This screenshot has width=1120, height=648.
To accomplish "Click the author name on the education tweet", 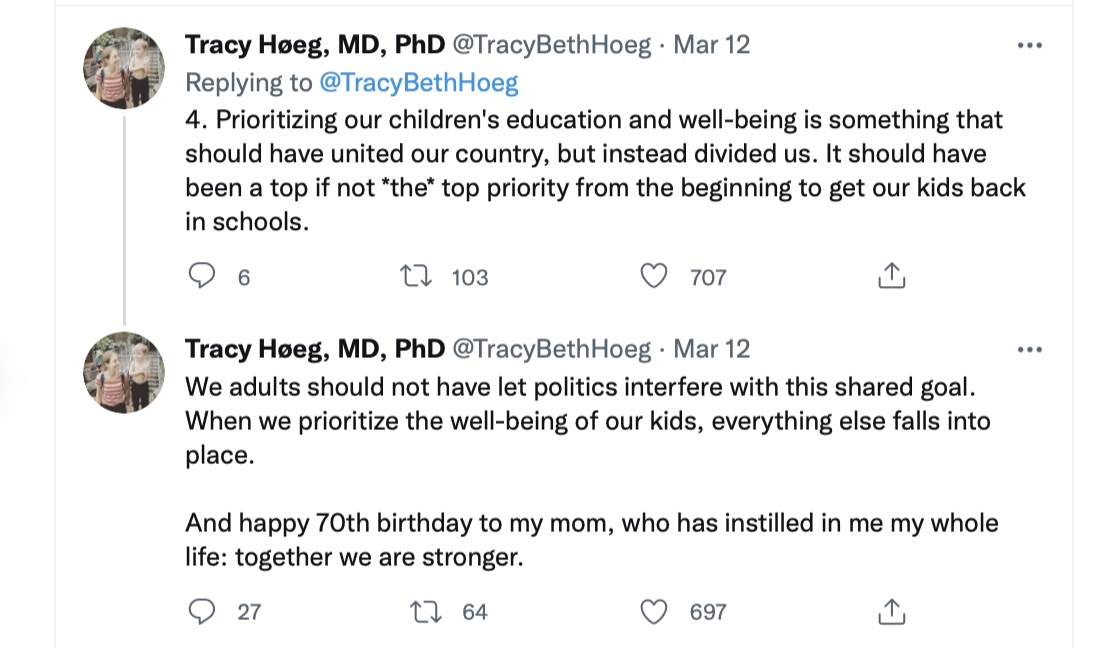I will [314, 45].
